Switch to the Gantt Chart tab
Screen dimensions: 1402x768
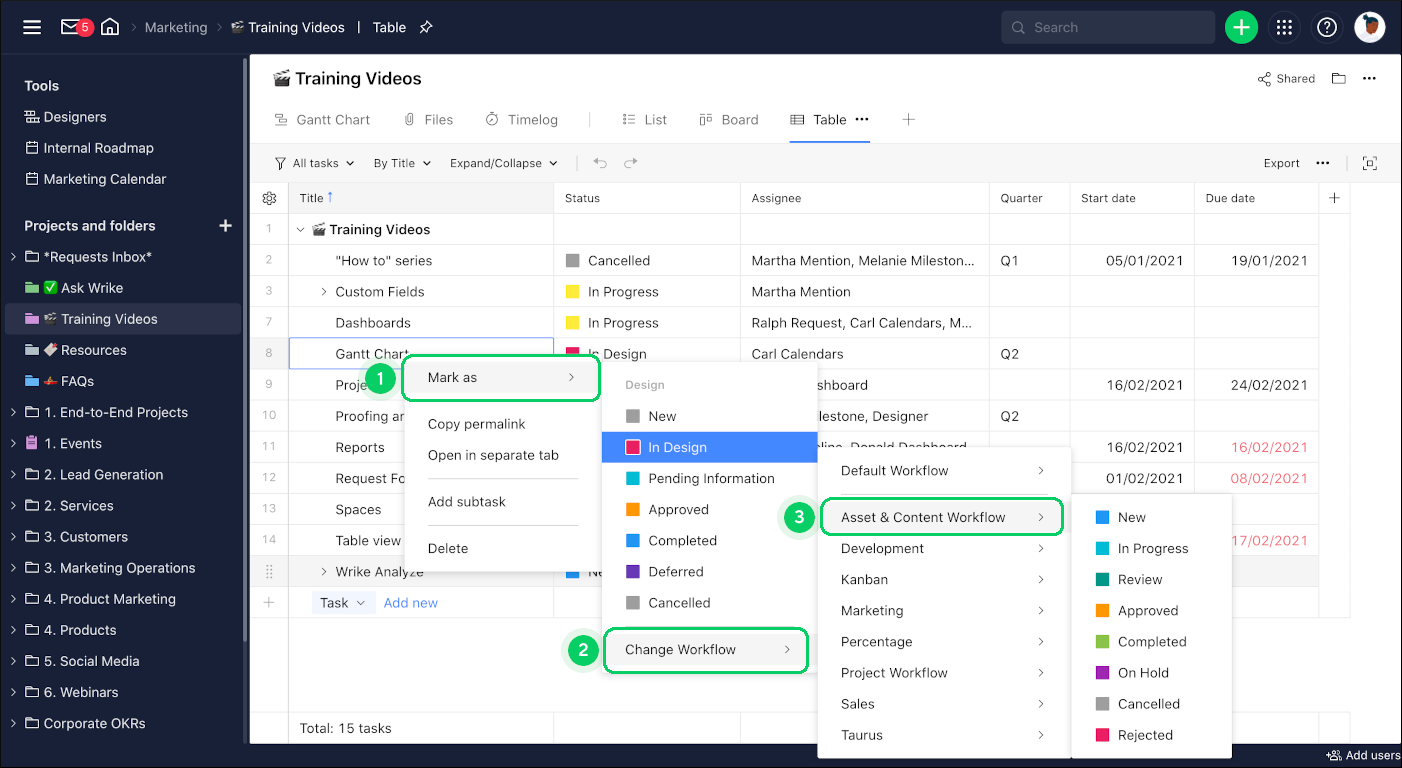322,120
